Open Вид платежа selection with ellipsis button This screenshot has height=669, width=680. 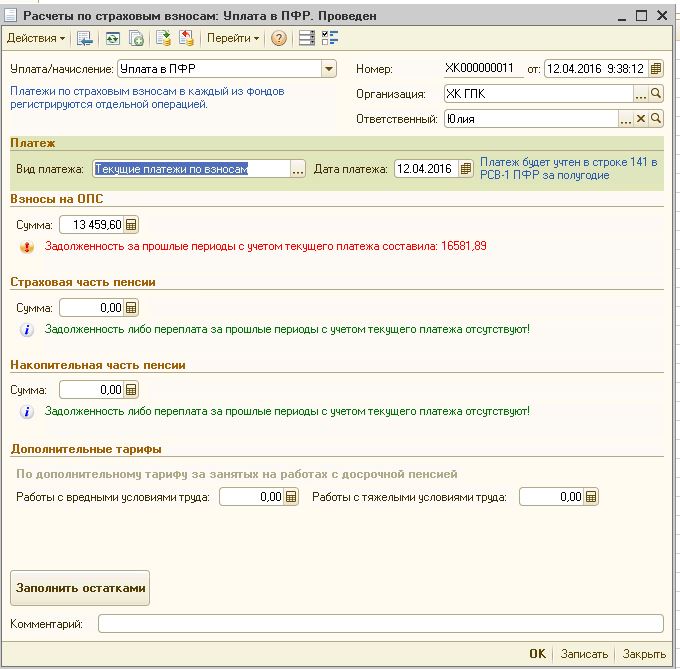pyautogui.click(x=297, y=169)
